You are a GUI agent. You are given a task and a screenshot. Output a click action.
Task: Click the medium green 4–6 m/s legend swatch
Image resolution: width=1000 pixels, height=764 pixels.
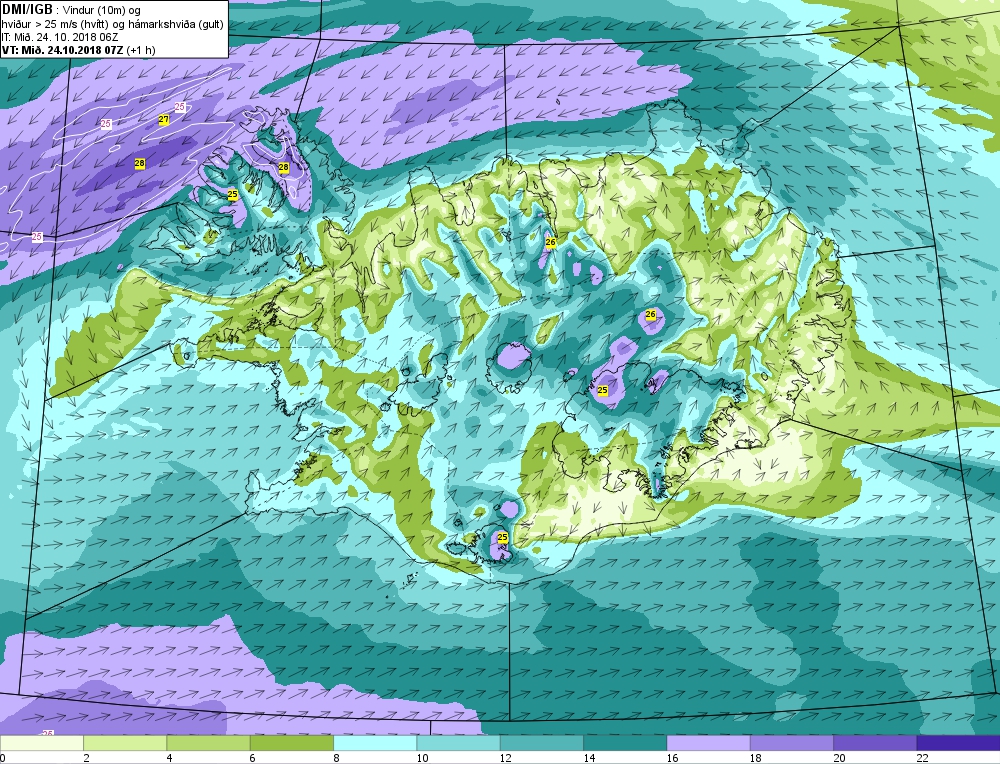(x=209, y=743)
